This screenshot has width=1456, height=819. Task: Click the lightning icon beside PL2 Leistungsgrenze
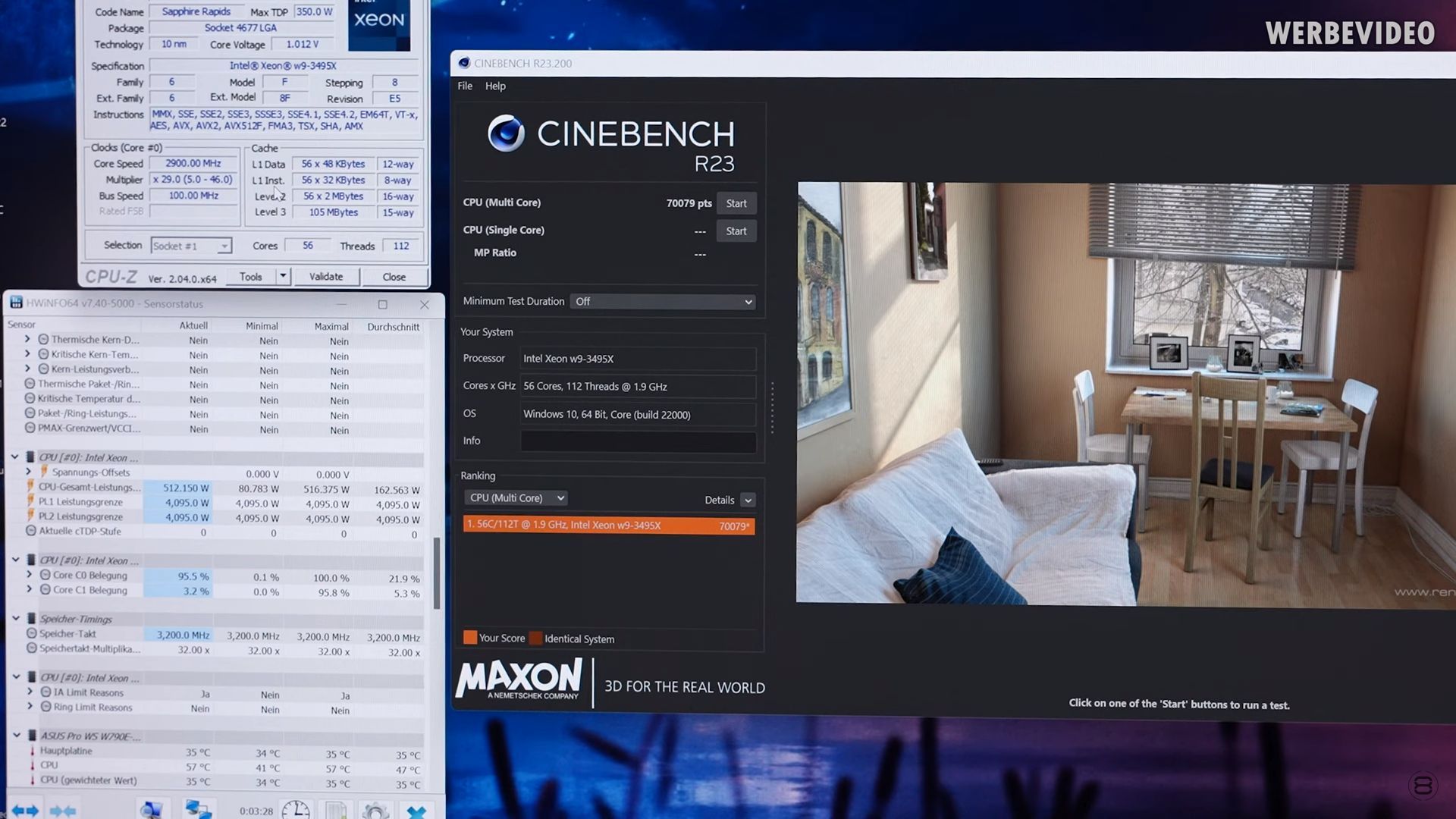tap(30, 516)
